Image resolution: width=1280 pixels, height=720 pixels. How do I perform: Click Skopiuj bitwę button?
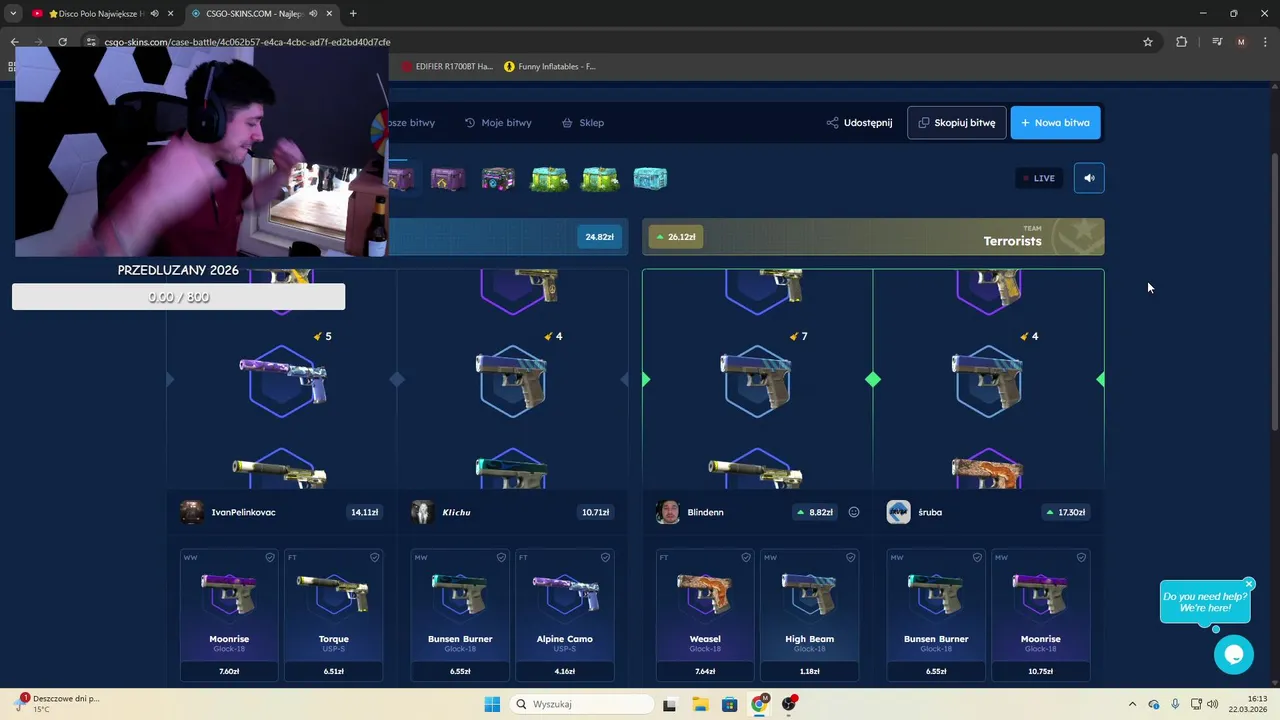957,123
